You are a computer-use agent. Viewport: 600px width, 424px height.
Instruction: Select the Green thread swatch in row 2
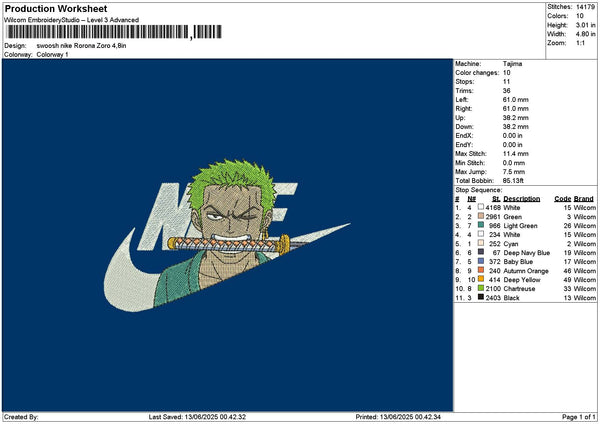tap(481, 216)
